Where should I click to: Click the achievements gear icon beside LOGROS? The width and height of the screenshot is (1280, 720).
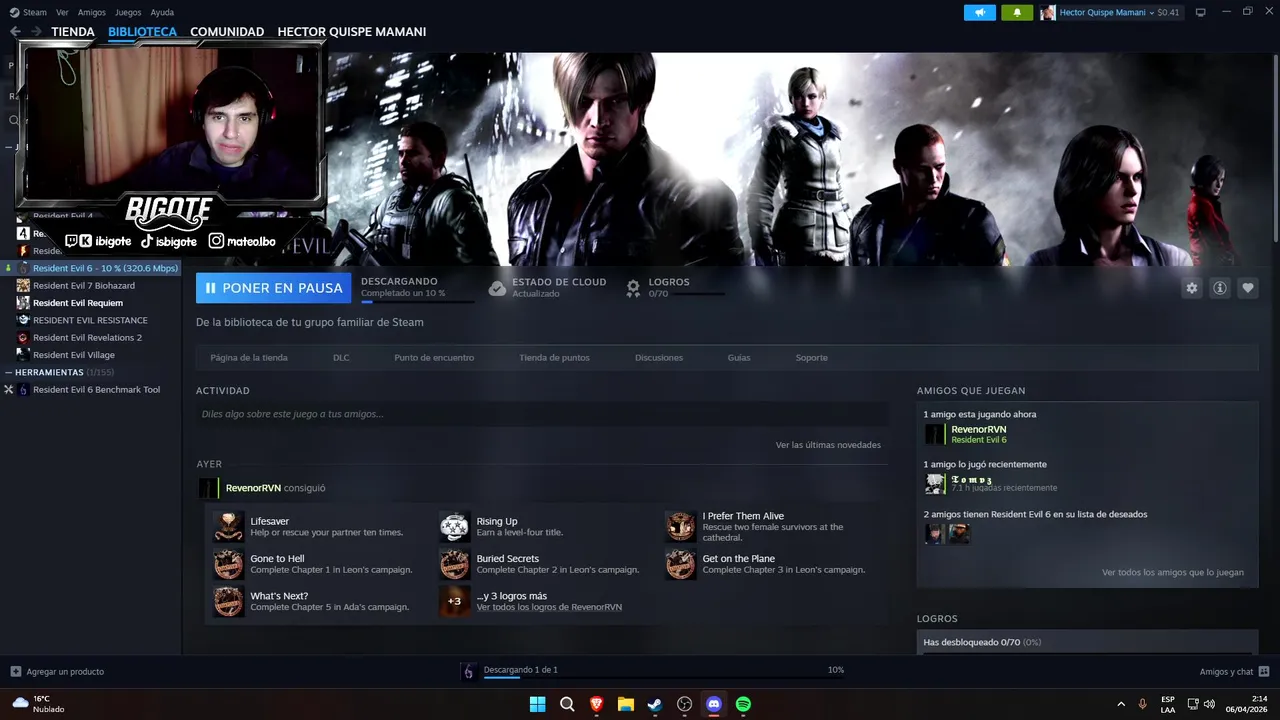pyautogui.click(x=633, y=288)
